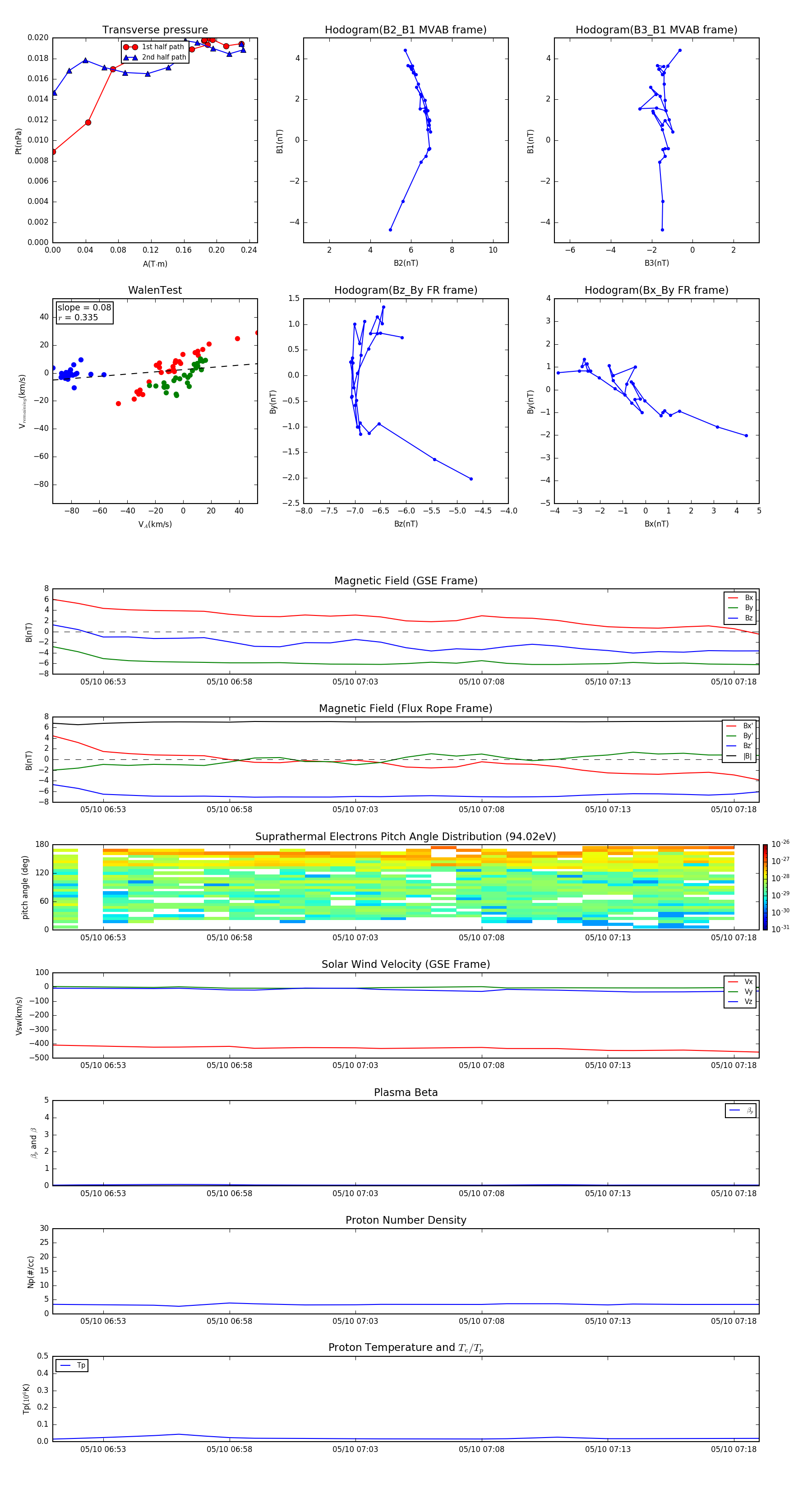Click the "By'" legend entry in Flux Rope plot

pos(740,736)
